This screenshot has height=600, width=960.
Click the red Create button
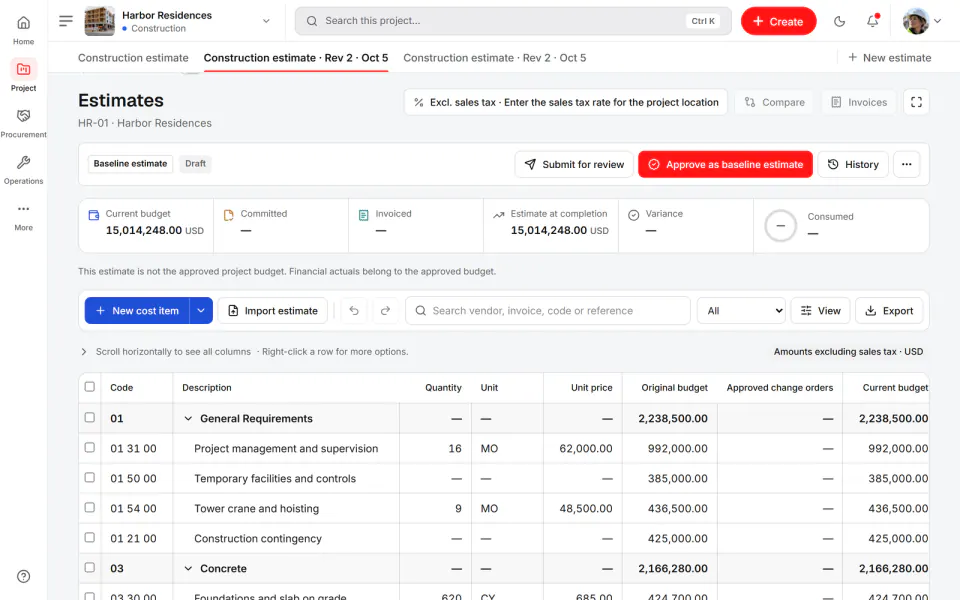point(778,21)
